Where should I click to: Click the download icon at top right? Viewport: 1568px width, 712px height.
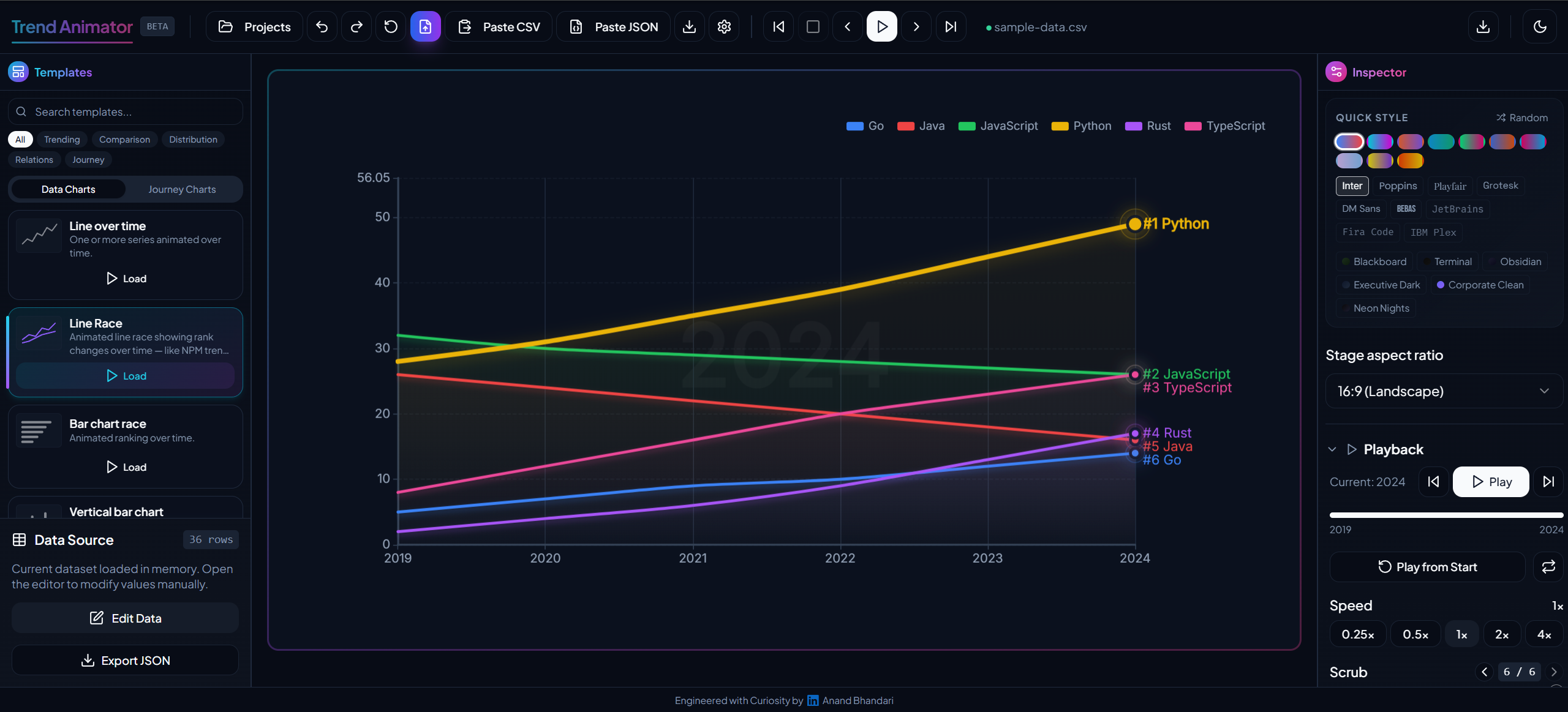[x=1483, y=26]
